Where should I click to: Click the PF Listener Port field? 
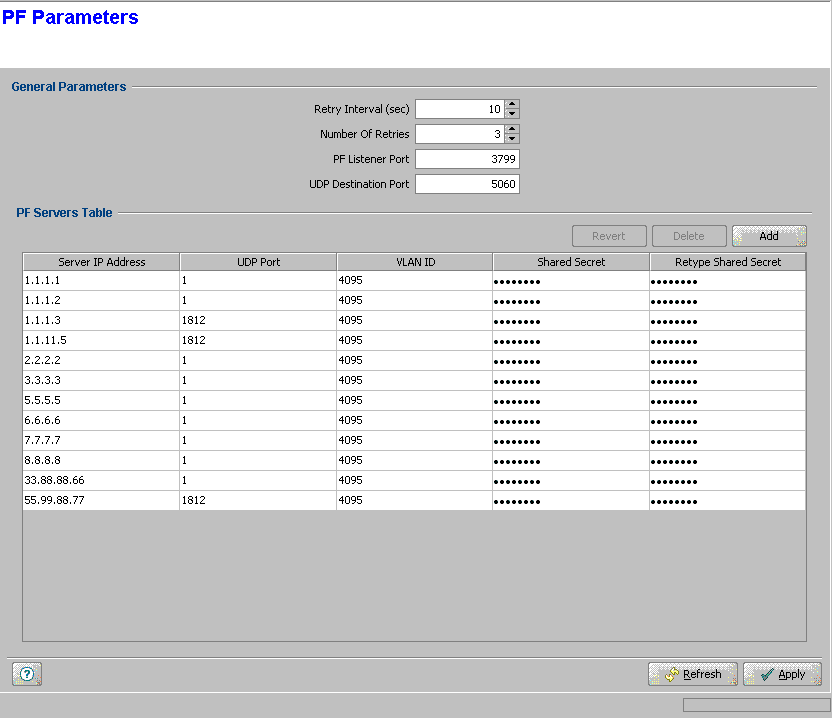(466, 159)
